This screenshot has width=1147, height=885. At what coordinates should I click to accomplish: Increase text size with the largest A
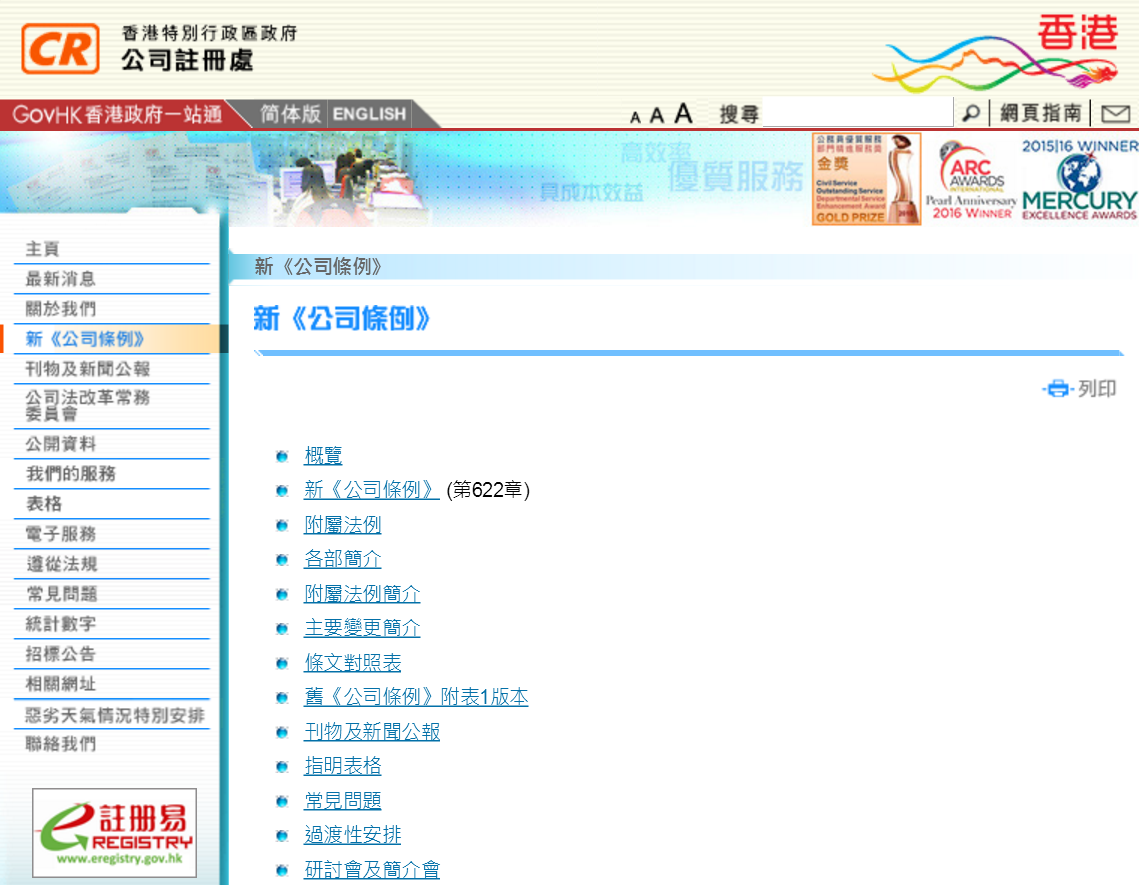point(683,113)
